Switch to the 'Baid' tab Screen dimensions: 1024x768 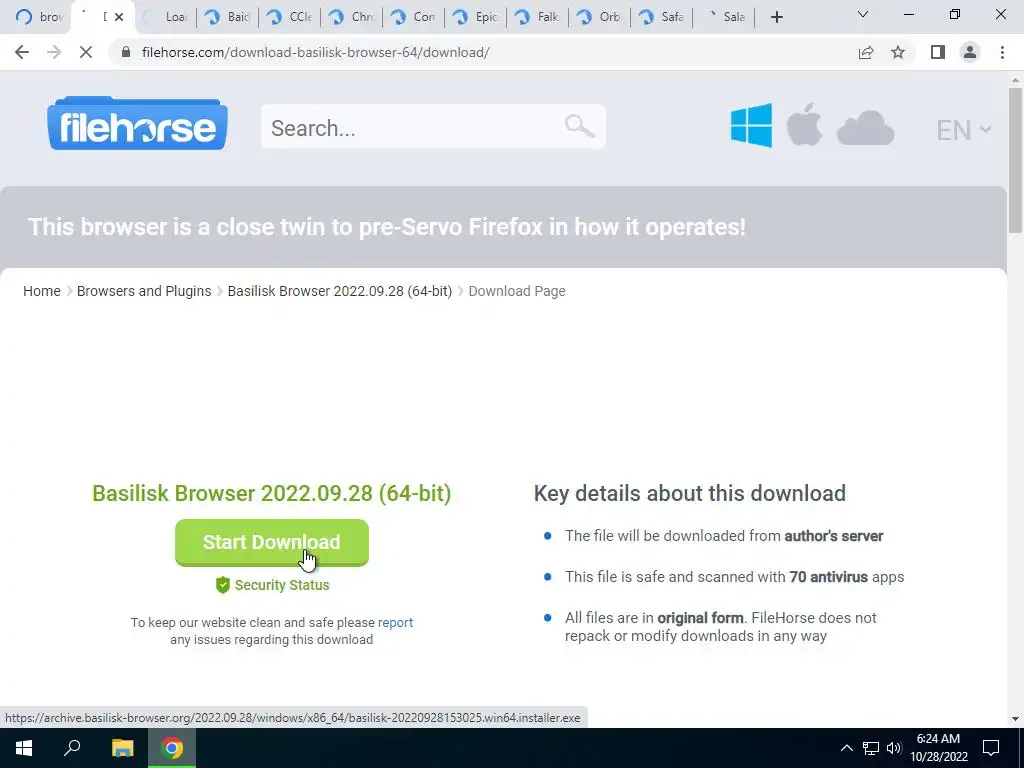(x=227, y=17)
